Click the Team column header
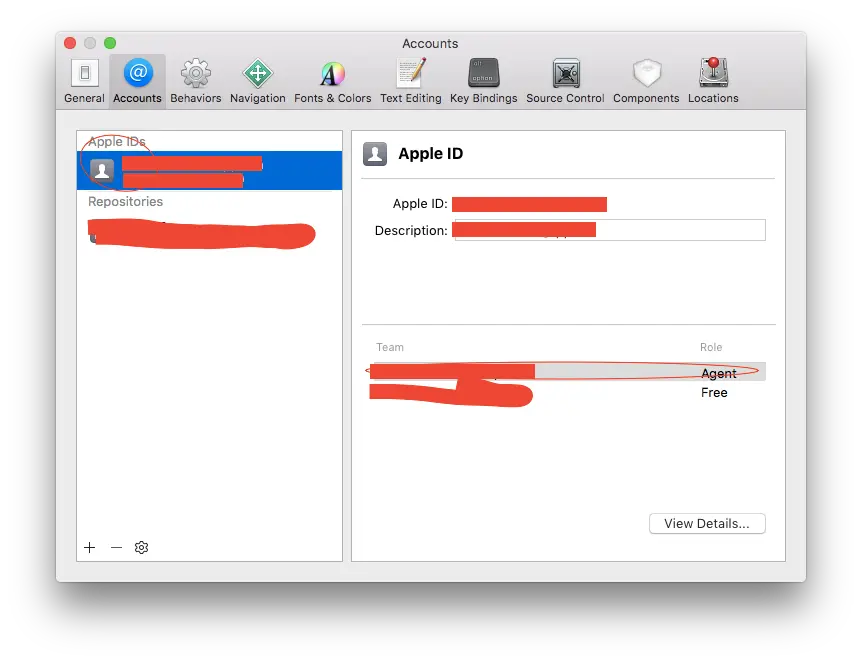This screenshot has height=662, width=862. (x=390, y=347)
